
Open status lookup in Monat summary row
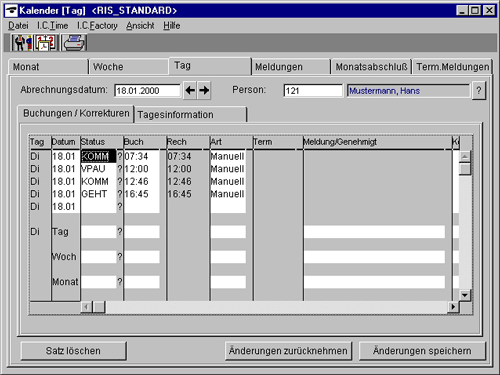pos(120,282)
